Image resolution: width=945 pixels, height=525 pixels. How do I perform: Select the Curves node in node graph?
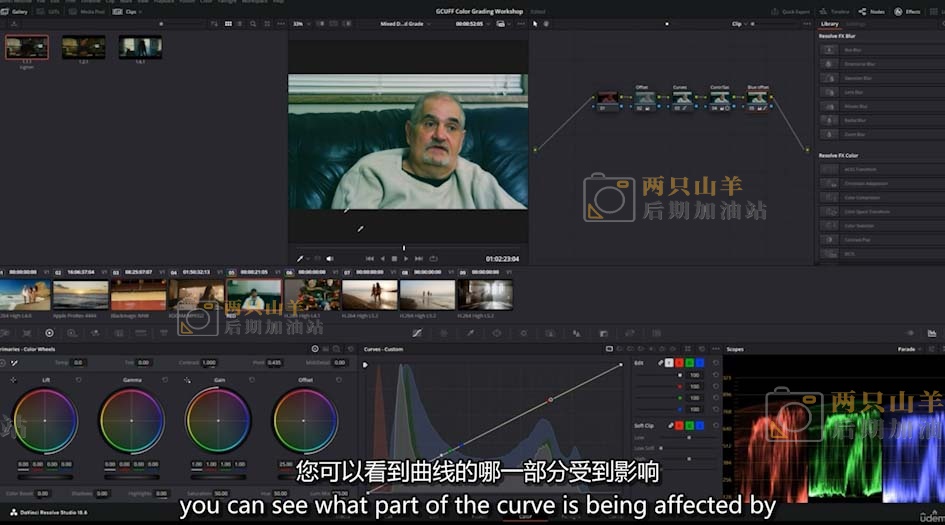pos(681,98)
